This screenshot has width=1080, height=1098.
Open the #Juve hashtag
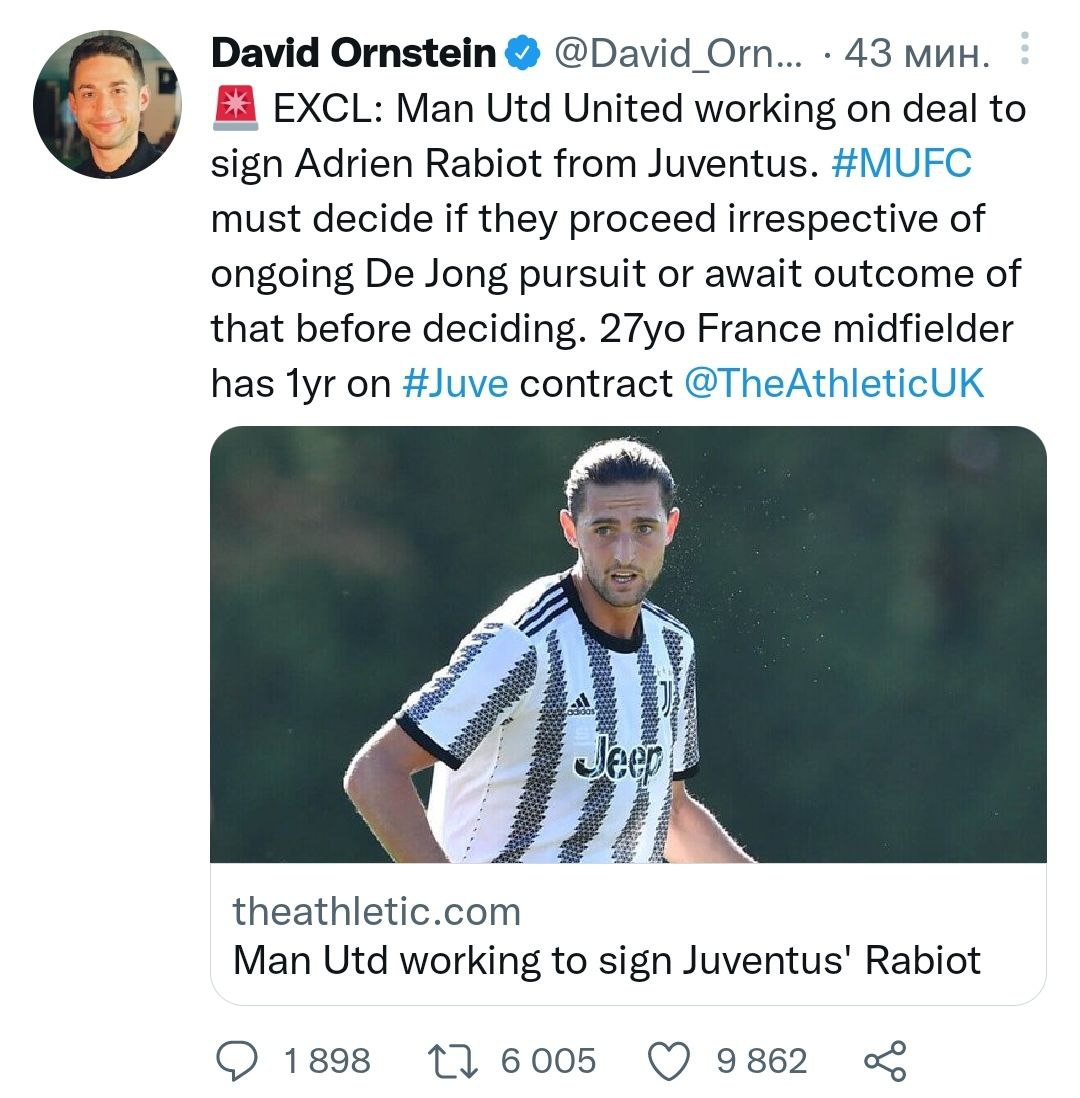pos(455,383)
